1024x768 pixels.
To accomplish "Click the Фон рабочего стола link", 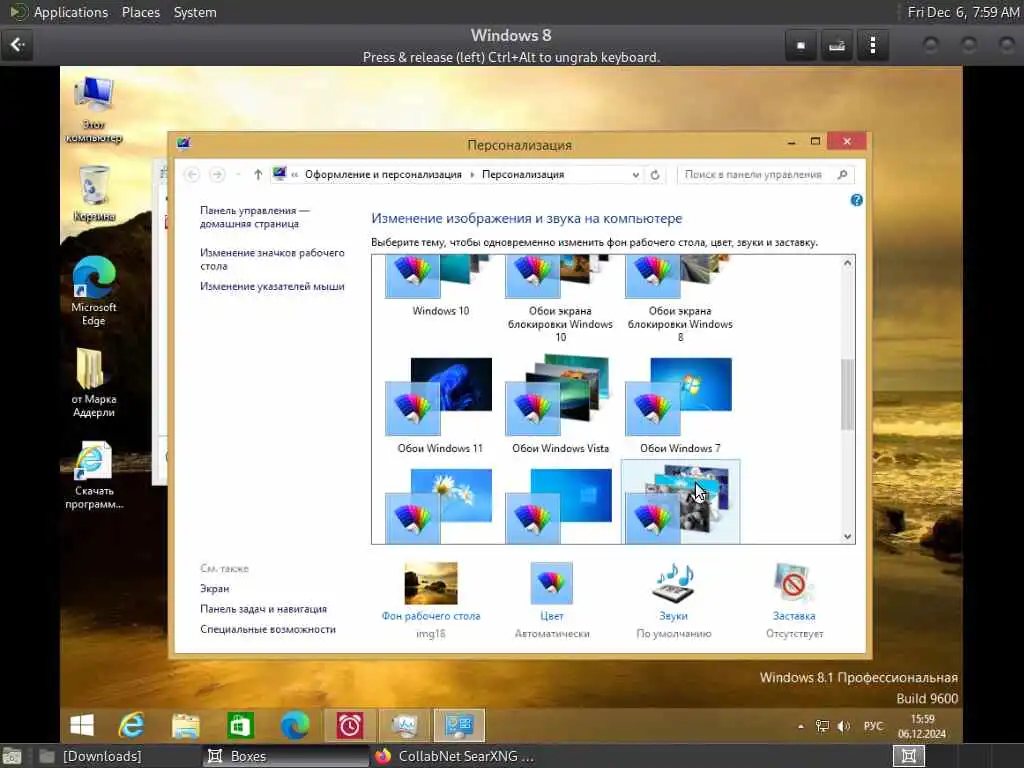I will pos(430,616).
